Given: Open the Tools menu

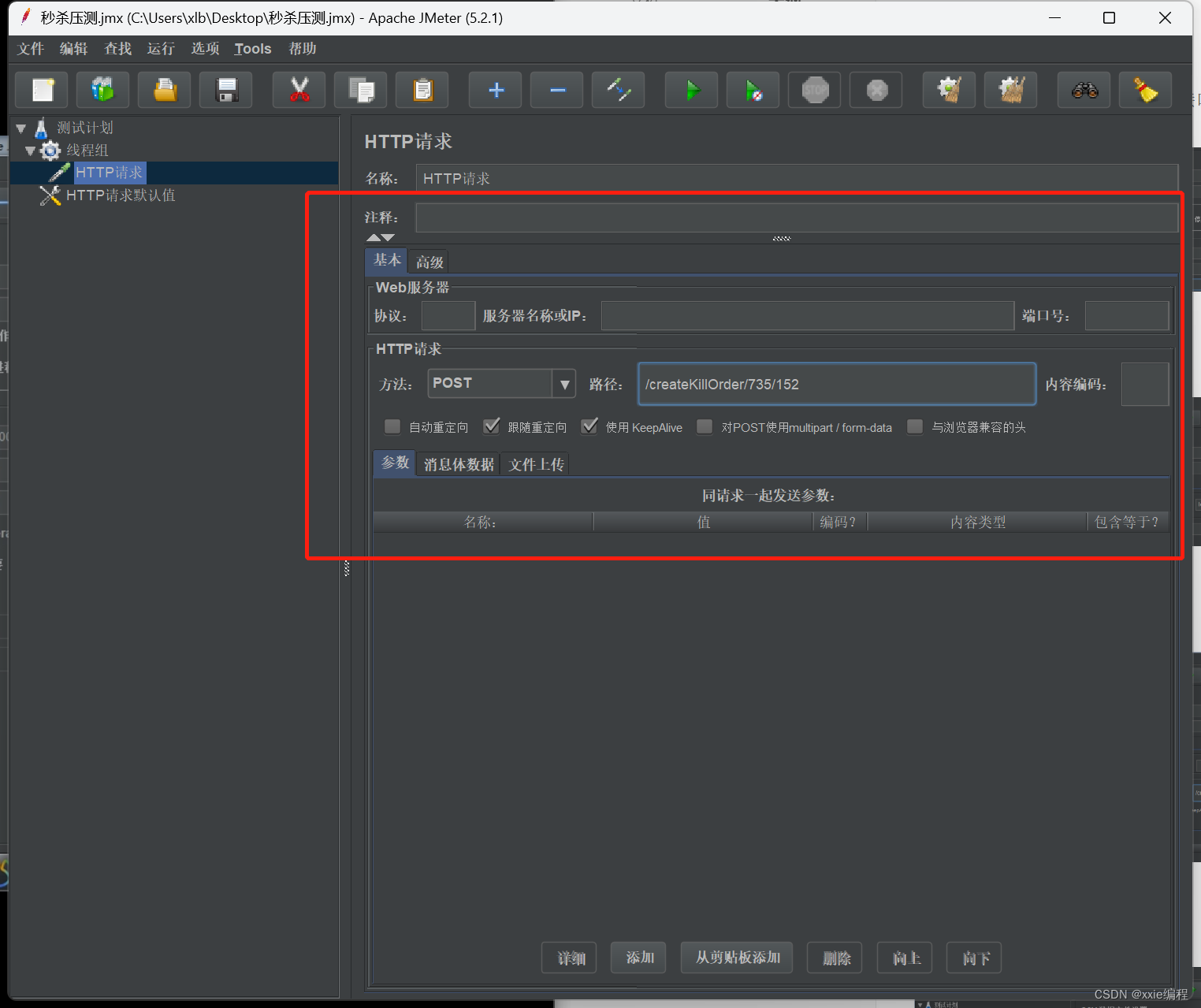Looking at the screenshot, I should (253, 49).
